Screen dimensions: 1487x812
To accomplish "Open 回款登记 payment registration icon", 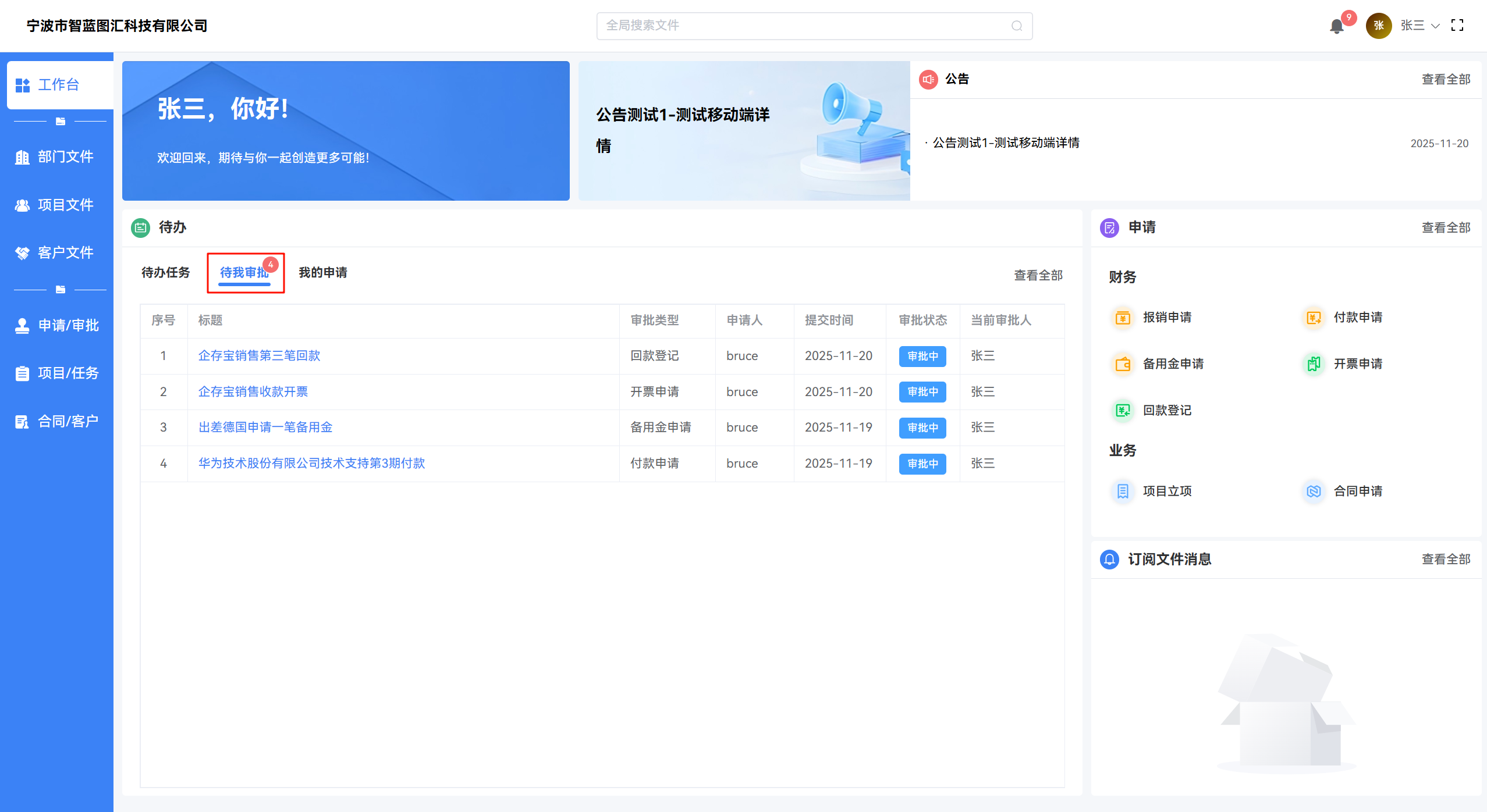I will coord(1123,411).
